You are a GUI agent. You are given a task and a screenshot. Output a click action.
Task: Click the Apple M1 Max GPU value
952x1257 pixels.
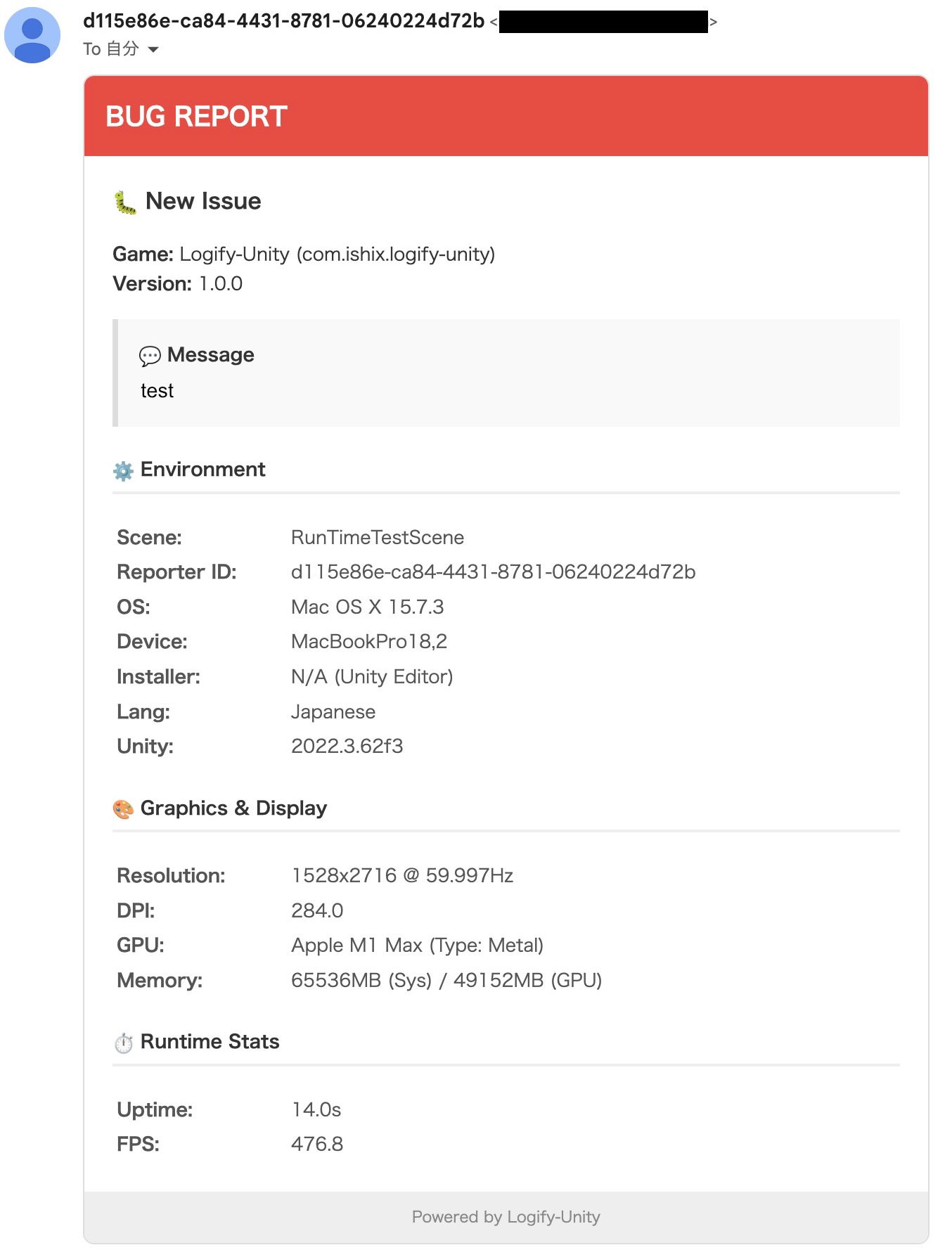tap(417, 946)
